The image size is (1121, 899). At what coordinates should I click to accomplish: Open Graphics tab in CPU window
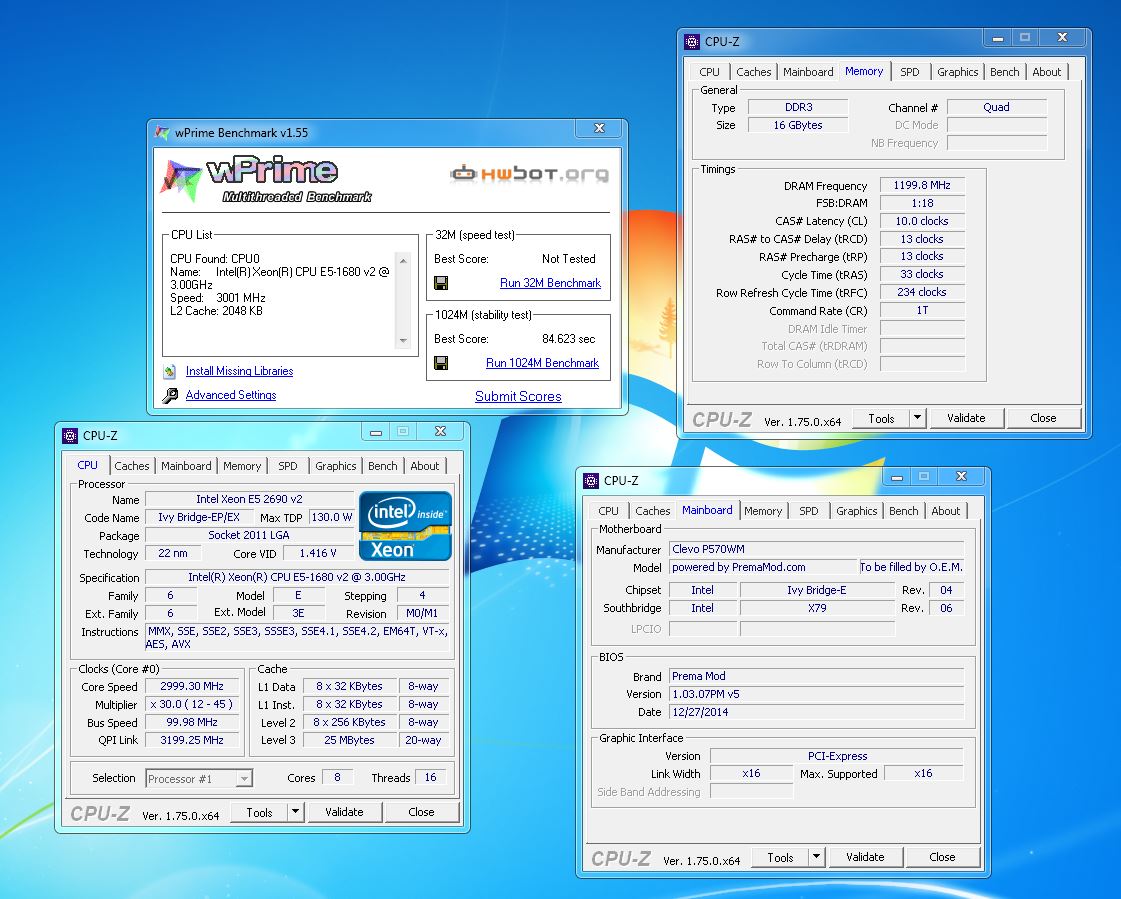[335, 466]
